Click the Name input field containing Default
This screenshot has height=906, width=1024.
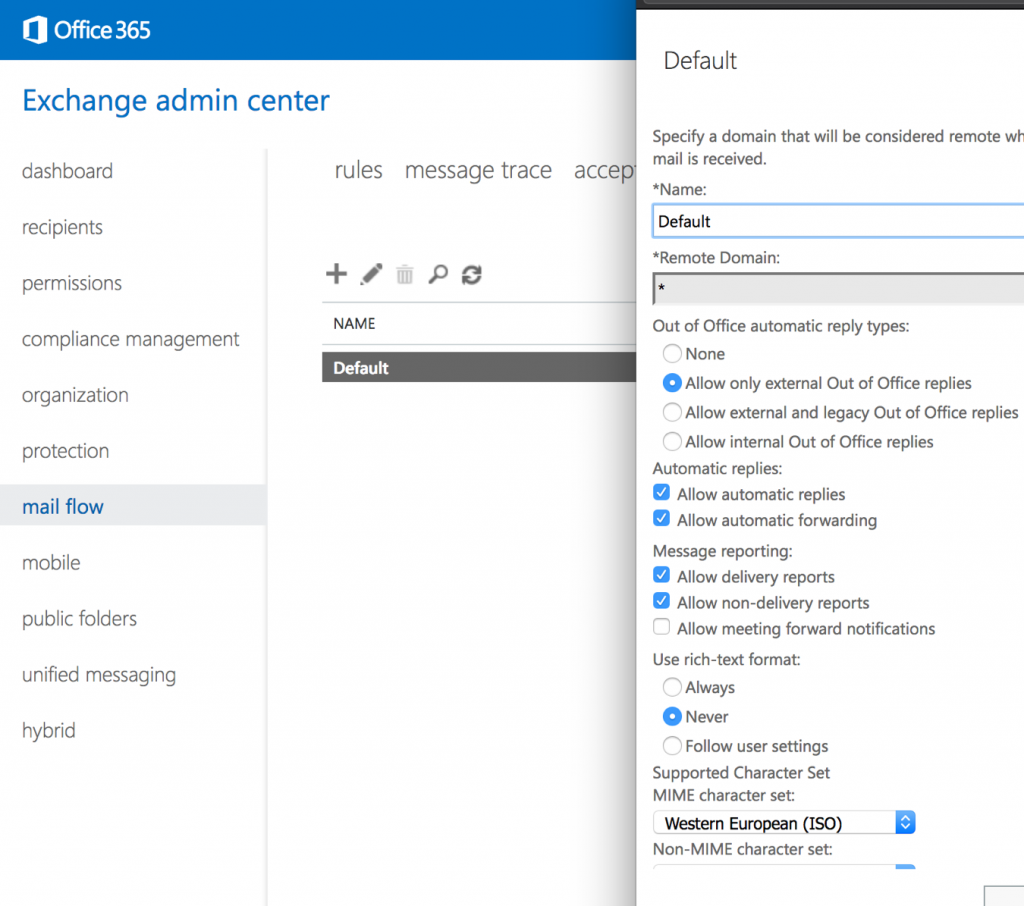pos(838,221)
